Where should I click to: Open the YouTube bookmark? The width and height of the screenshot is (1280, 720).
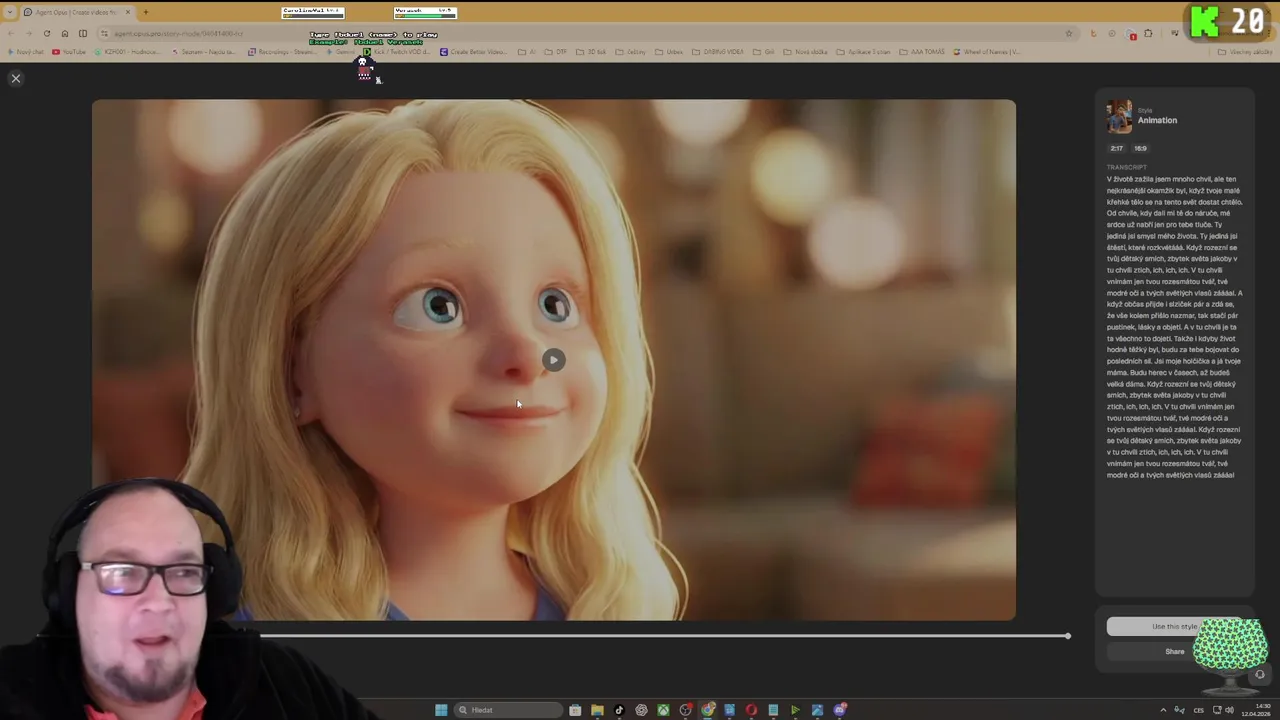[69, 51]
